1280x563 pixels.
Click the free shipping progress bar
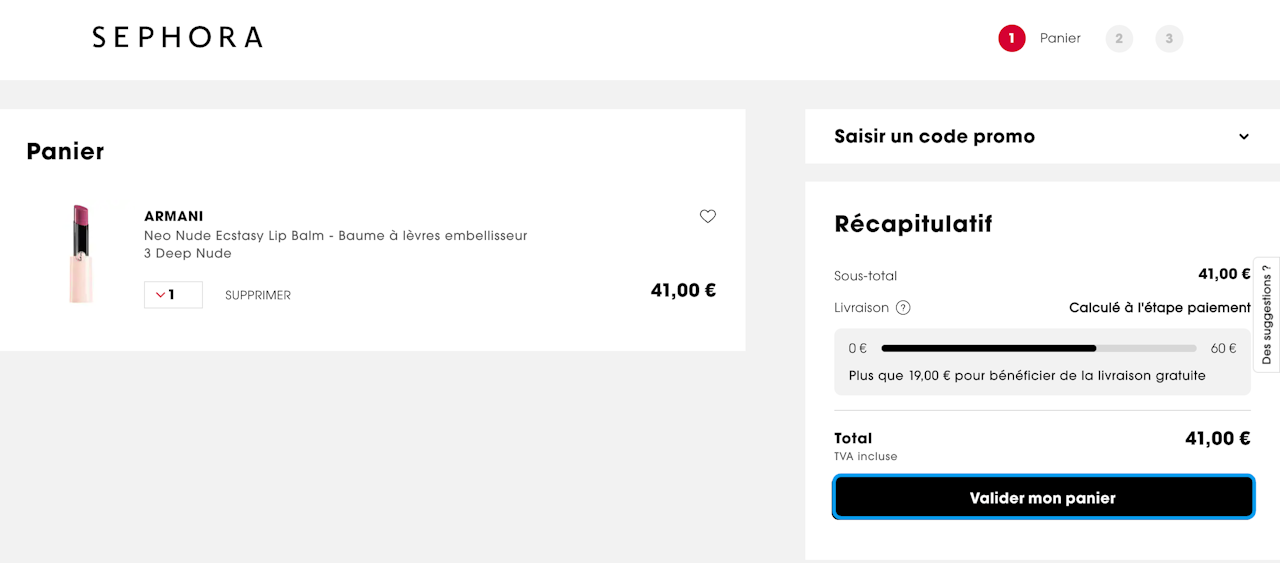pos(1038,349)
